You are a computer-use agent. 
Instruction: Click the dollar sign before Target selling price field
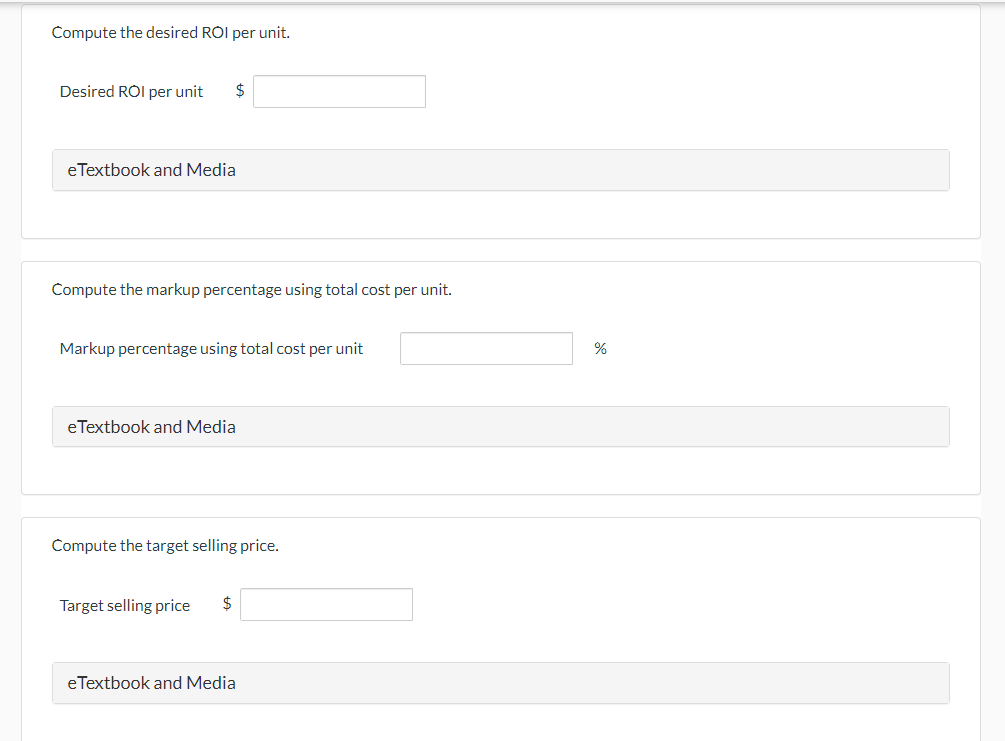[x=227, y=604]
